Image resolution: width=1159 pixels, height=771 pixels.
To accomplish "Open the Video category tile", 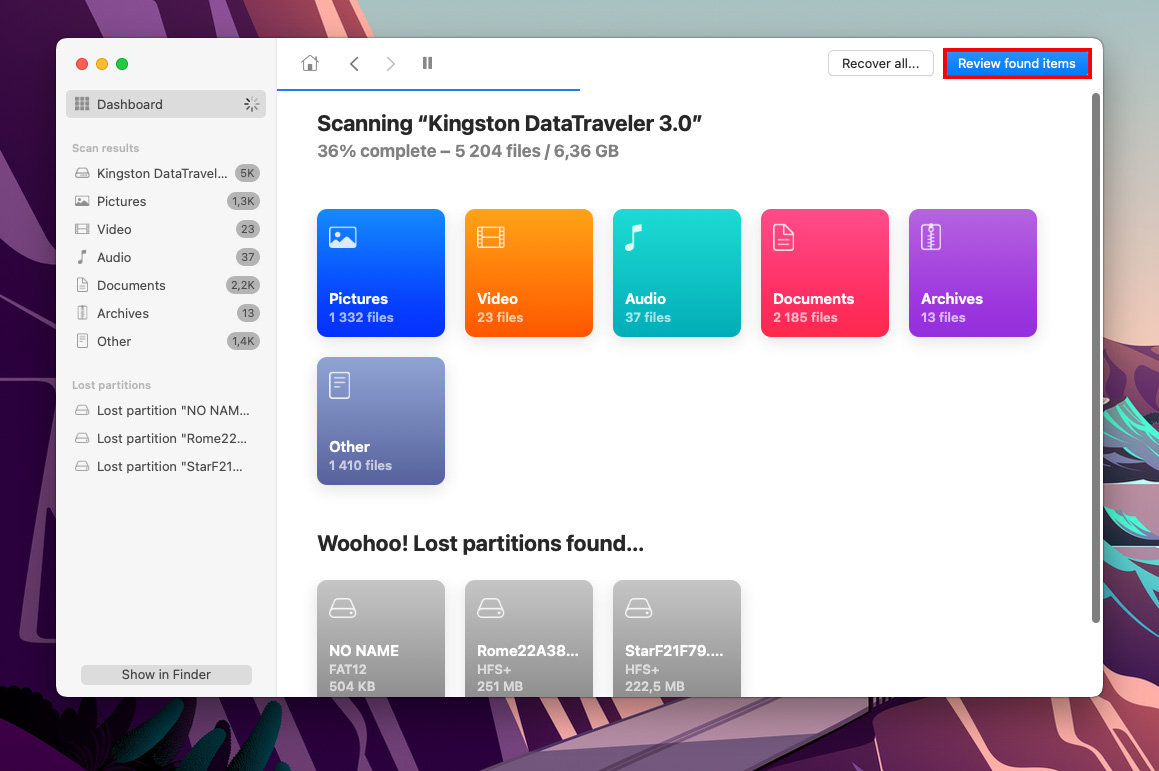I will coord(528,272).
